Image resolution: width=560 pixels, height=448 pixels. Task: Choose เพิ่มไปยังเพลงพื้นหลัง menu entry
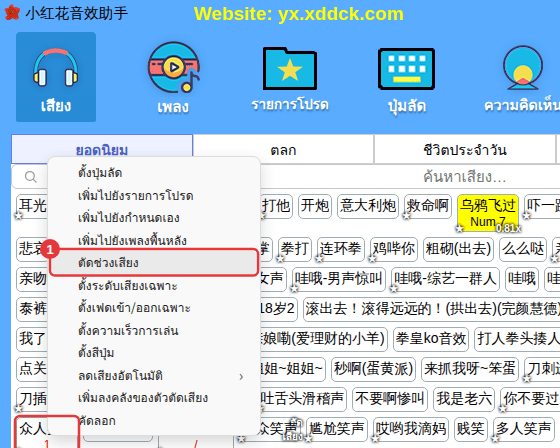pyautogui.click(x=154, y=240)
